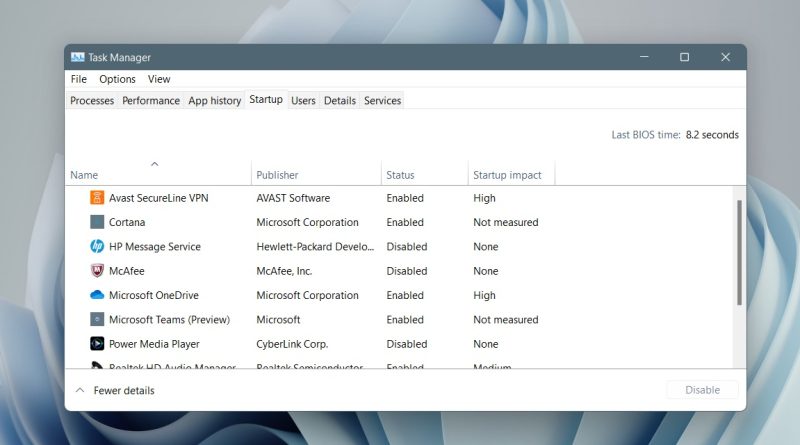800x445 pixels.
Task: Maximize the Task Manager window
Action: (685, 57)
